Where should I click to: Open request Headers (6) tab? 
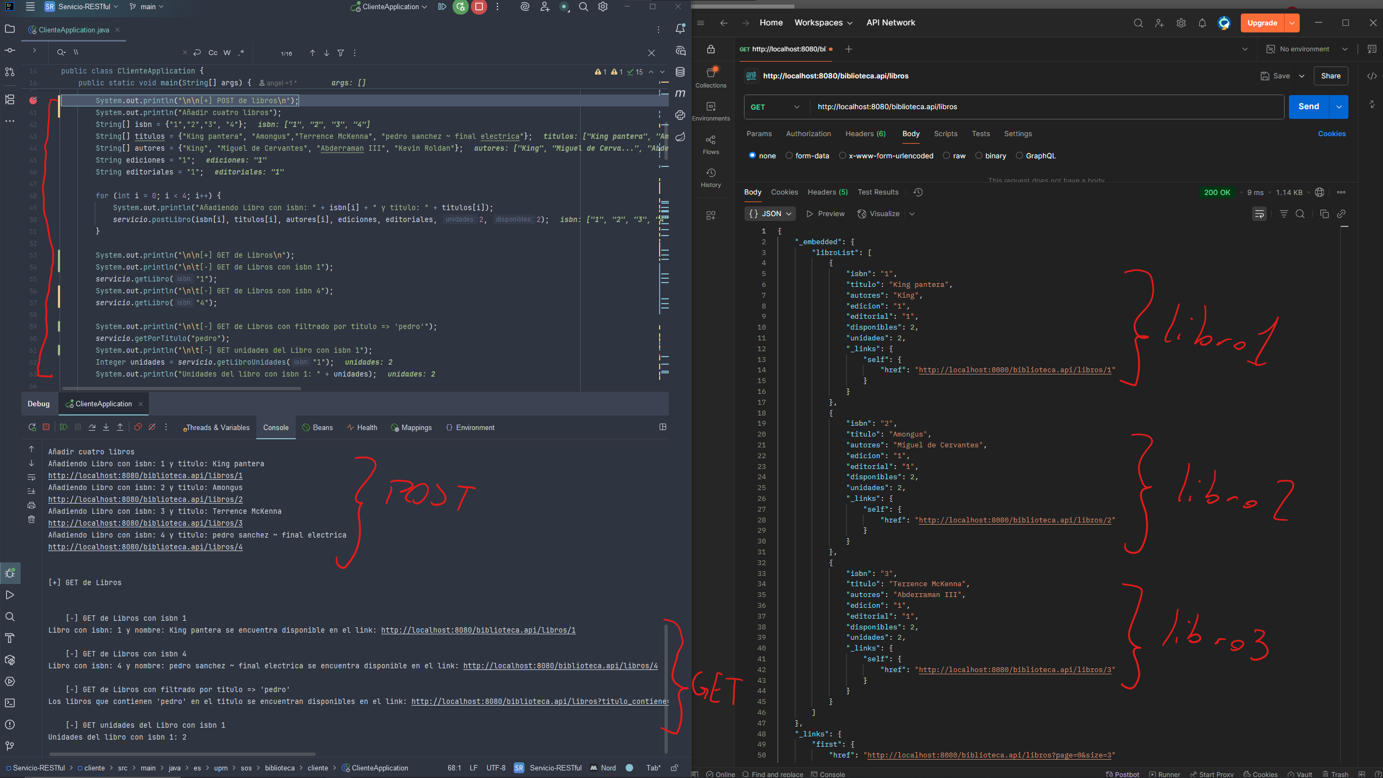pyautogui.click(x=865, y=134)
